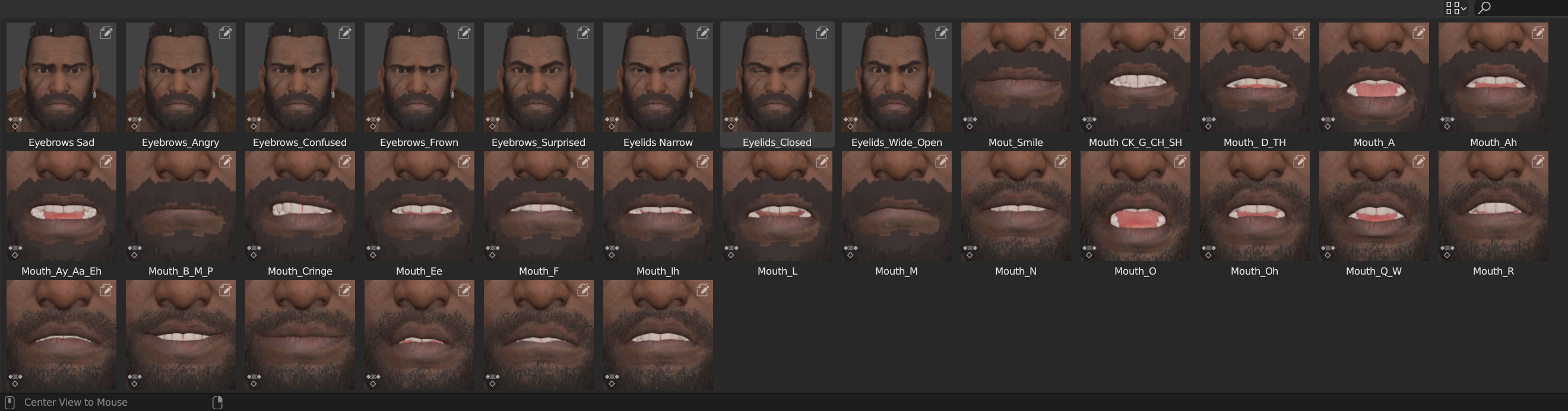Image resolution: width=1568 pixels, height=411 pixels.
Task: Select the Eyelids_Wide_Open pose thumbnail
Action: pos(896,78)
